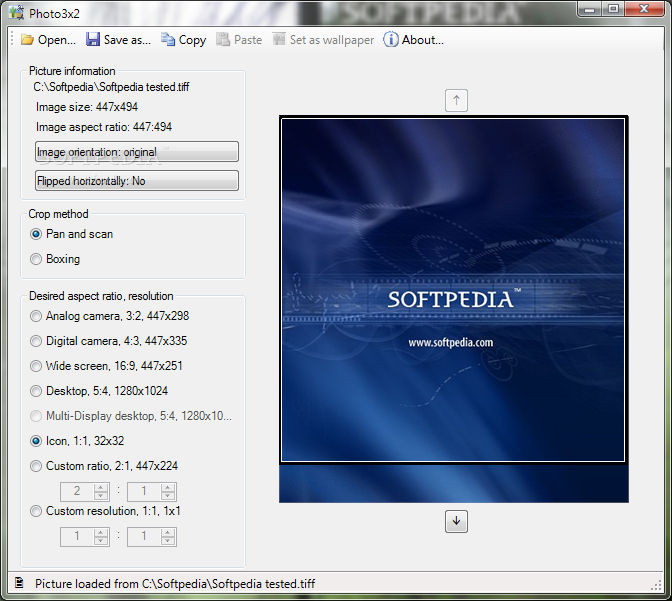Viewport: 672px width, 601px height.
Task: Click the document icon in the status bar
Action: click(x=19, y=583)
